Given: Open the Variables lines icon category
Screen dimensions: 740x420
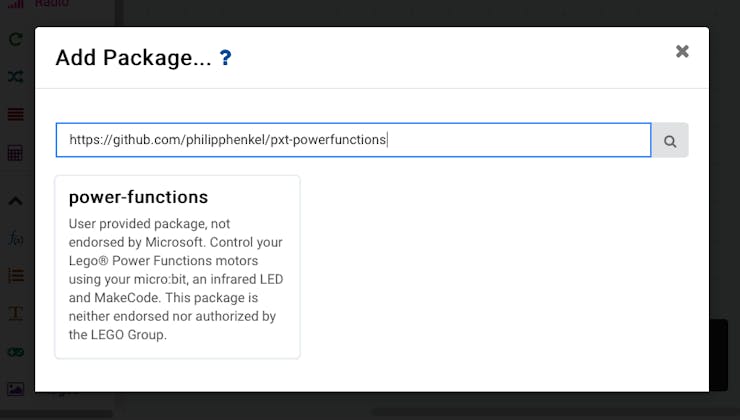Looking at the screenshot, I should pyautogui.click(x=16, y=114).
